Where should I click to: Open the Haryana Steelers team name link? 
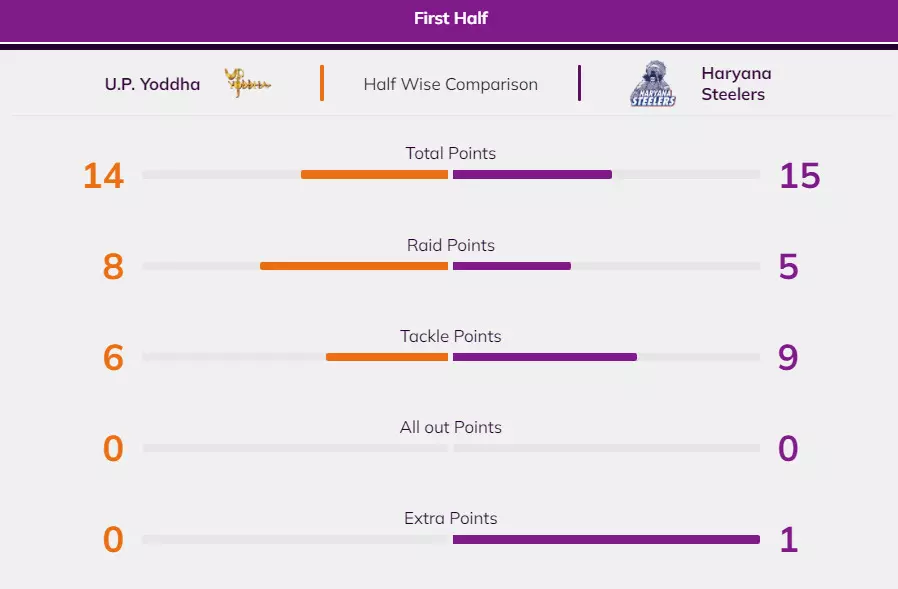pyautogui.click(x=736, y=84)
